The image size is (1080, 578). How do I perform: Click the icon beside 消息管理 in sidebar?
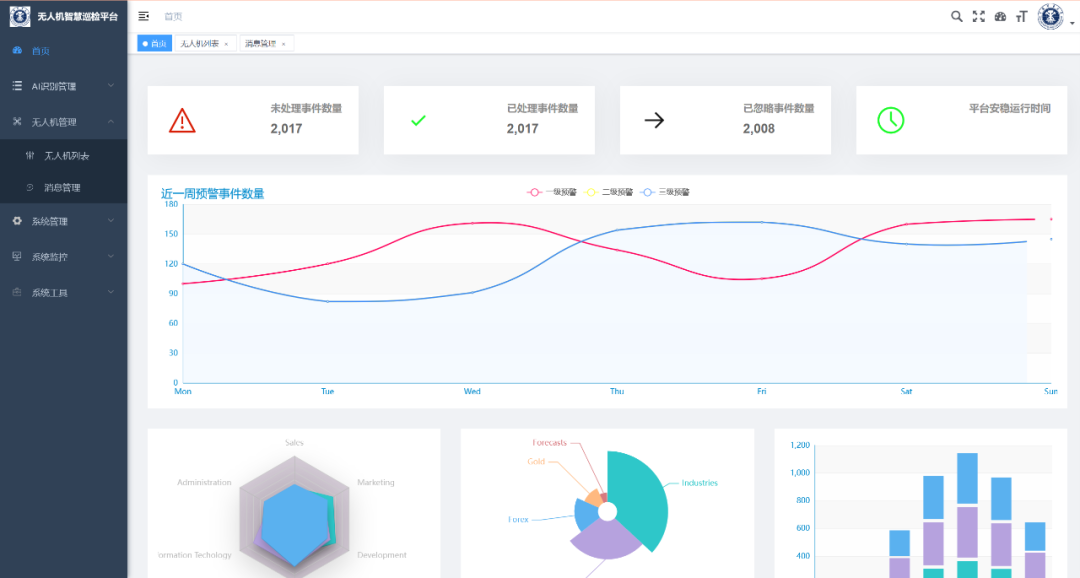[x=30, y=187]
